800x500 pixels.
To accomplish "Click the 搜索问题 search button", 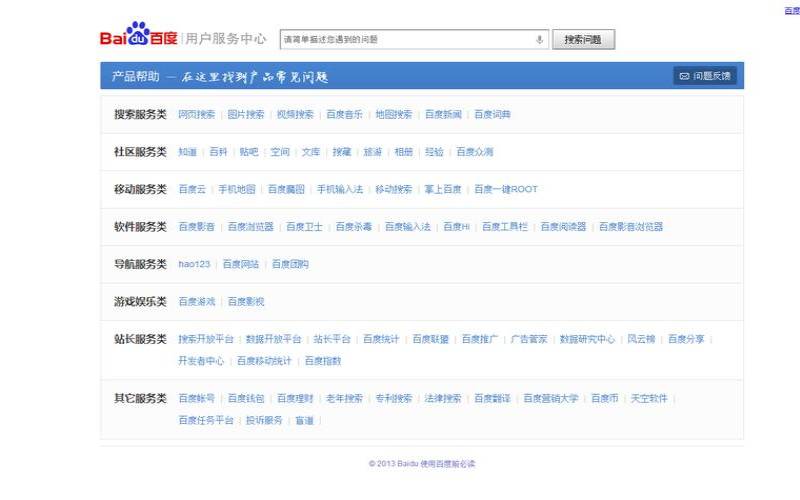I will [x=583, y=39].
